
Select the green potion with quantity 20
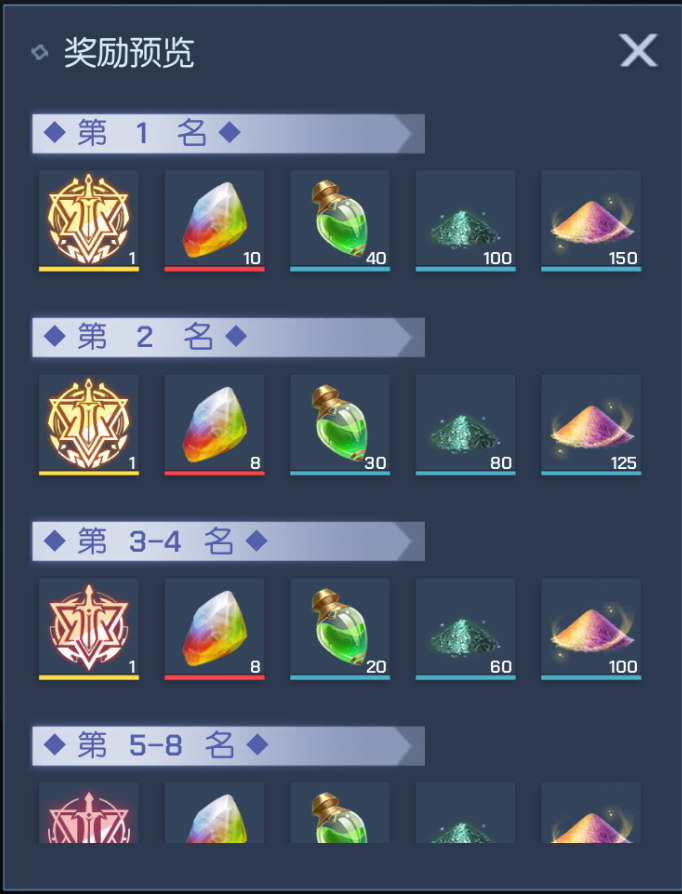340,629
